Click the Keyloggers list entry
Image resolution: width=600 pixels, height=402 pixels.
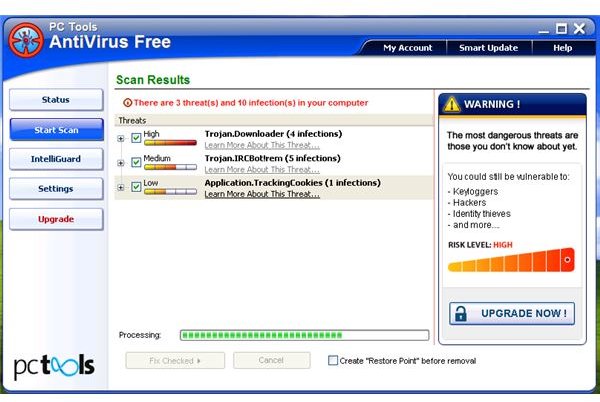[x=473, y=192]
